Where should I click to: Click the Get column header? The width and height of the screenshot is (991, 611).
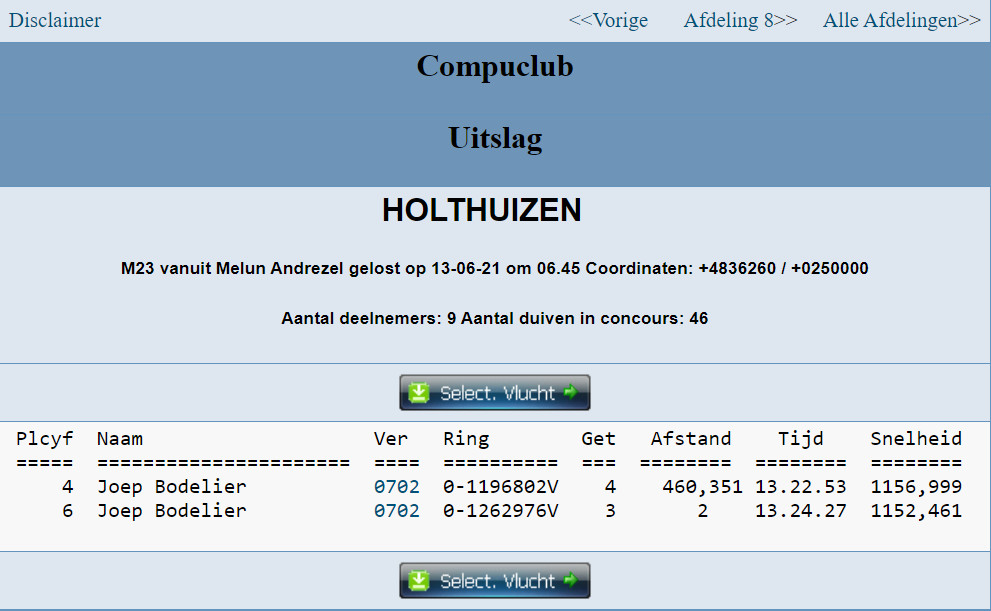(598, 439)
